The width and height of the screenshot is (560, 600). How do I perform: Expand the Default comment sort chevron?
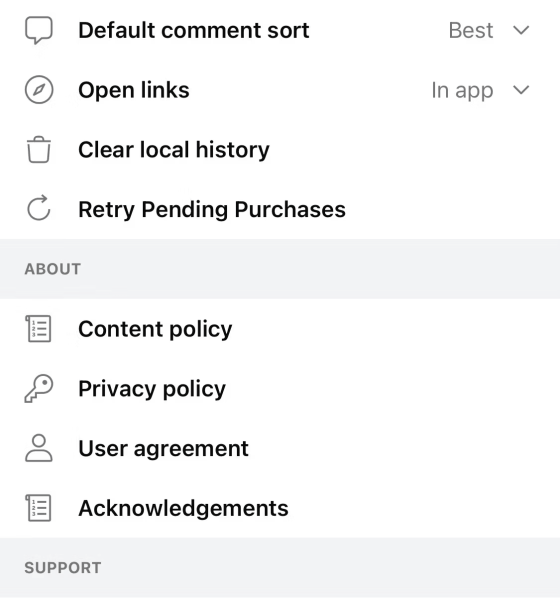[521, 30]
